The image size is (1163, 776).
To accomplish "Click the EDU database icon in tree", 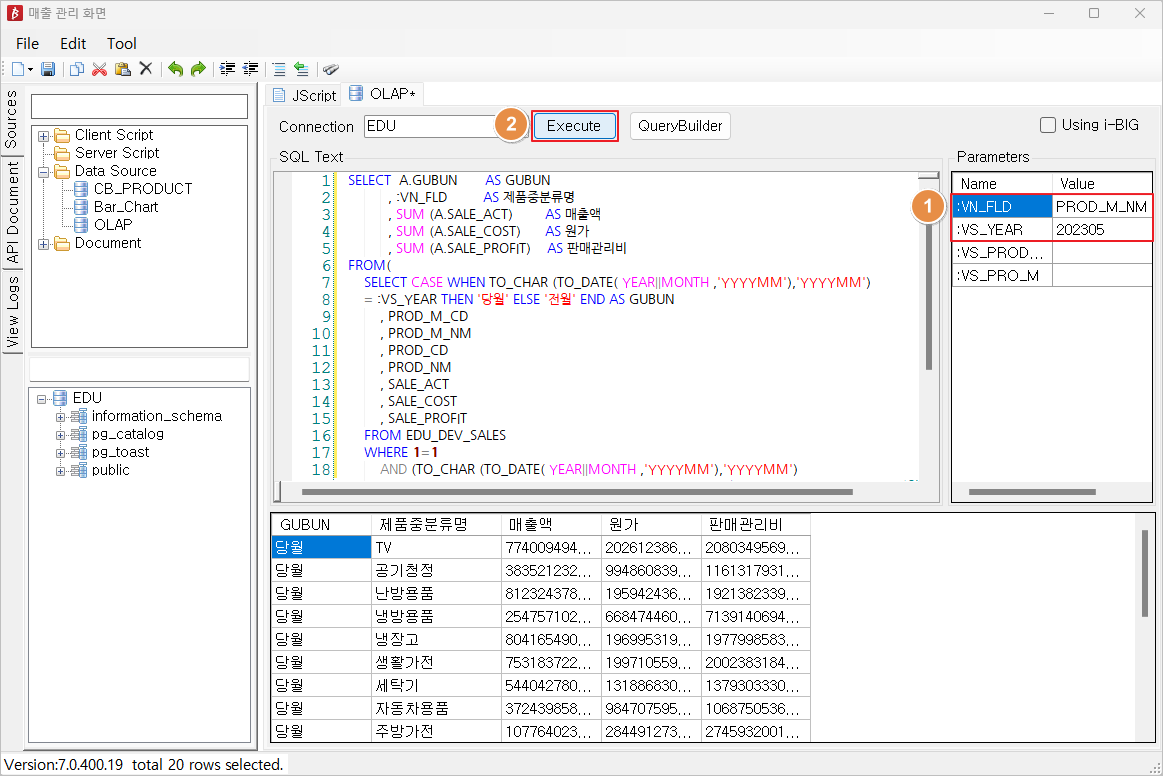I will [61, 398].
